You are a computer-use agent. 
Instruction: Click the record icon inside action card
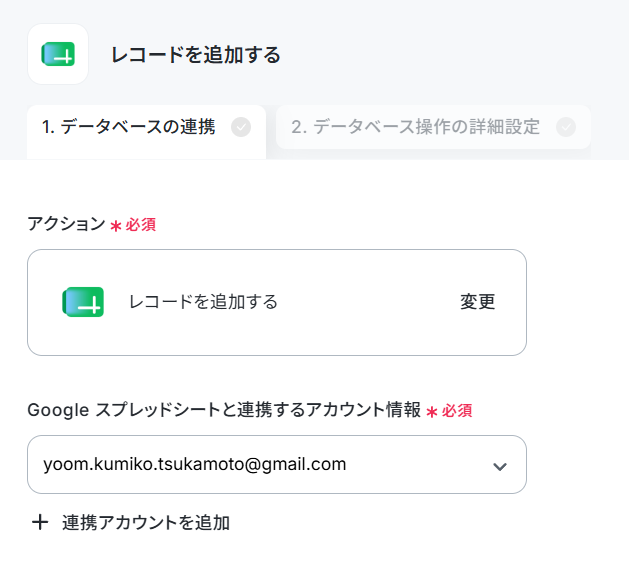(83, 302)
